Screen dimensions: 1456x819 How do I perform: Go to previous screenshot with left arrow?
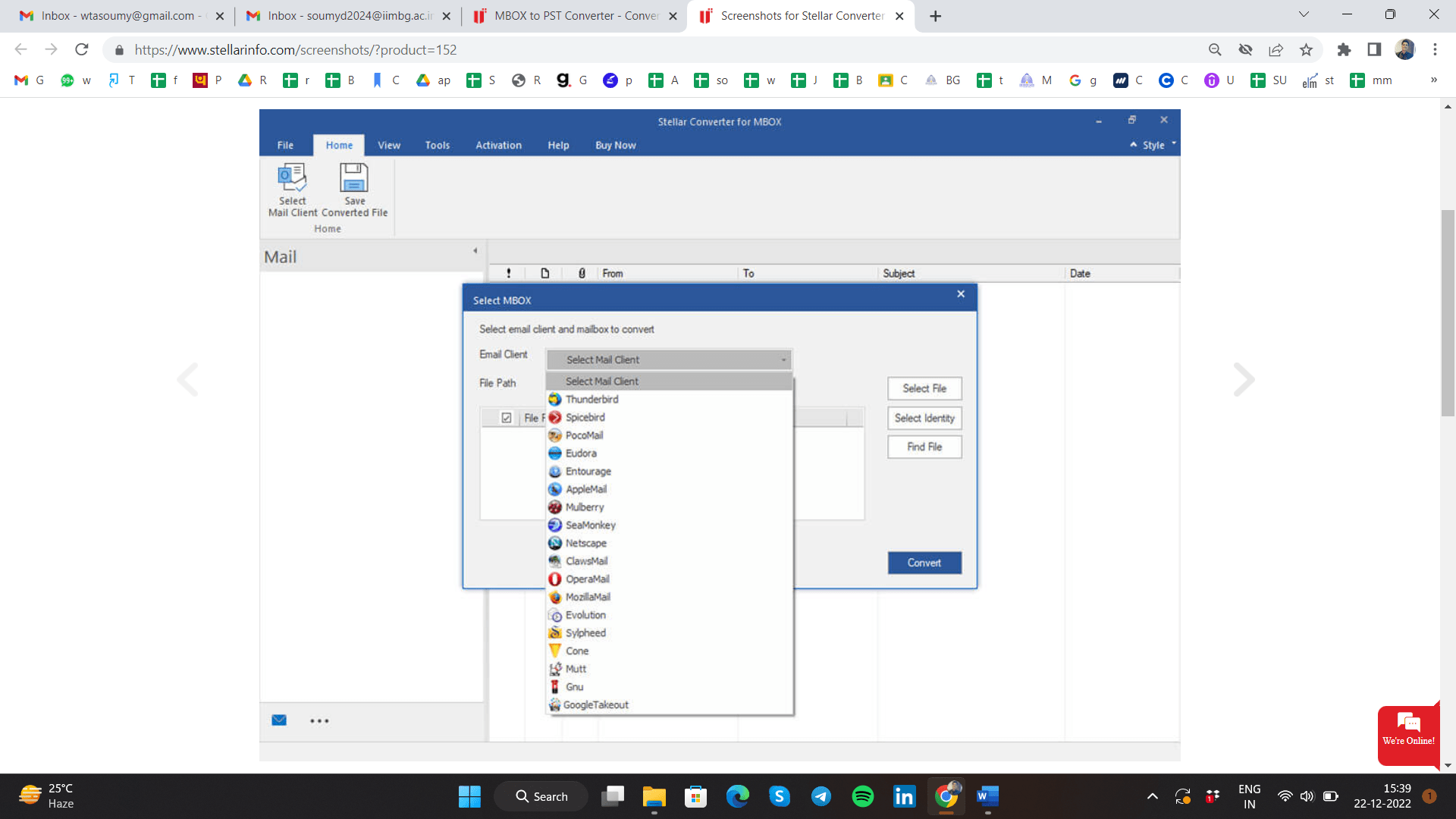(x=187, y=379)
